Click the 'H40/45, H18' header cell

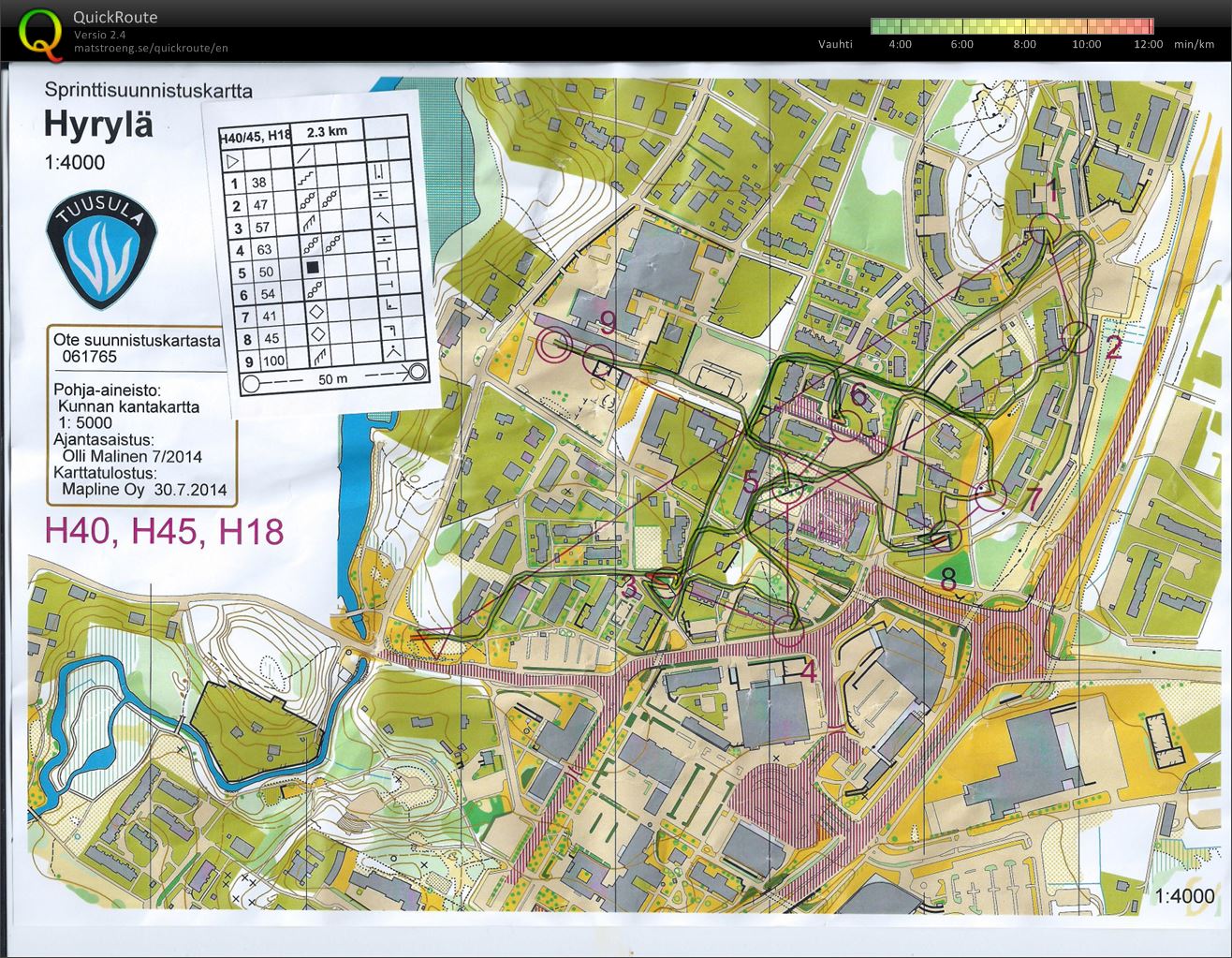[x=256, y=137]
